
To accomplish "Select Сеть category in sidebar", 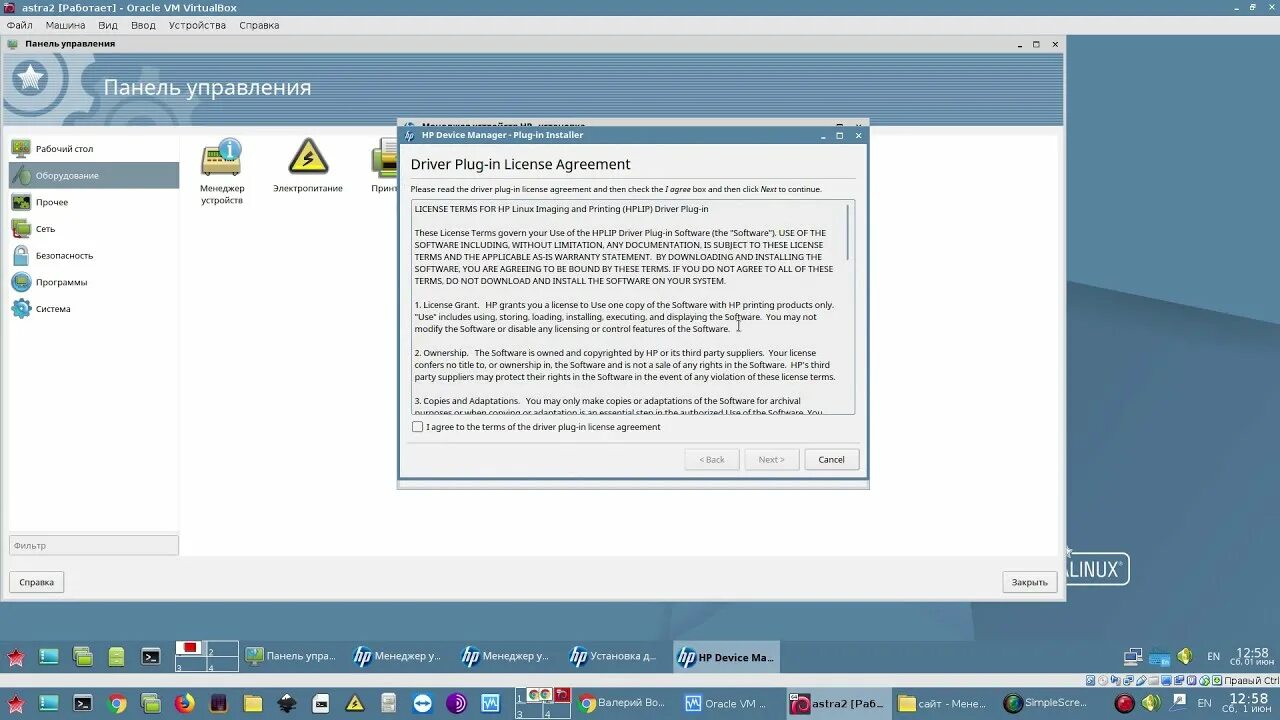I will (x=94, y=229).
